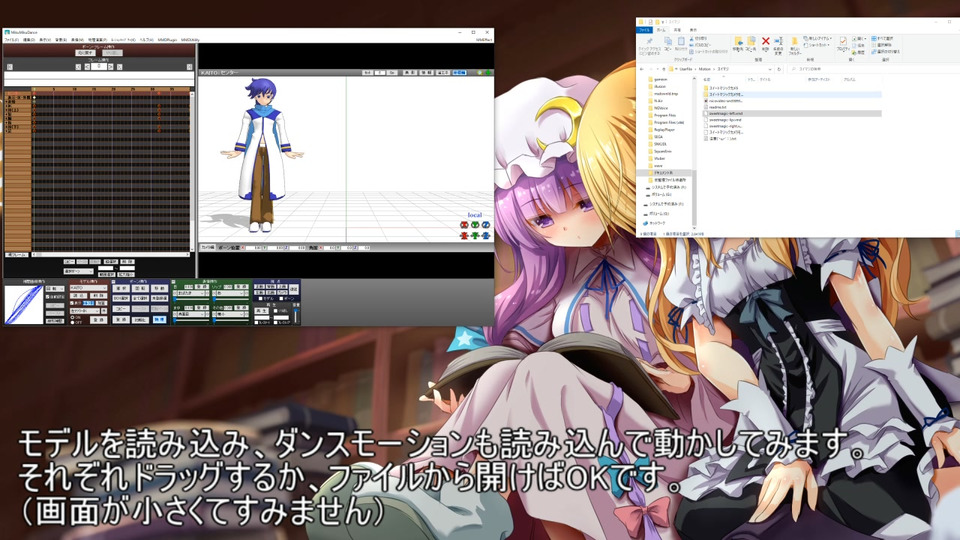Click the red X Delete icon in Explorer ribbon

pyautogui.click(x=765, y=41)
